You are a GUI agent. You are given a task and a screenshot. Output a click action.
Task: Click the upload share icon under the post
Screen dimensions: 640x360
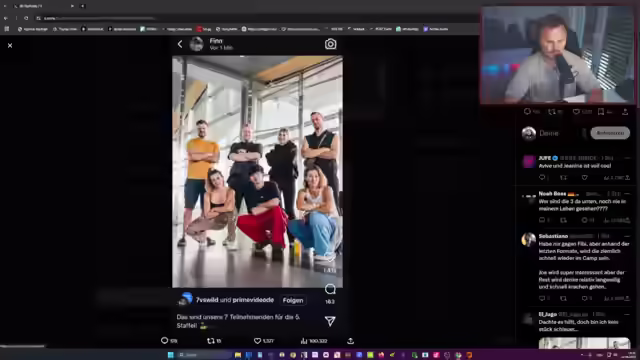pos(350,340)
